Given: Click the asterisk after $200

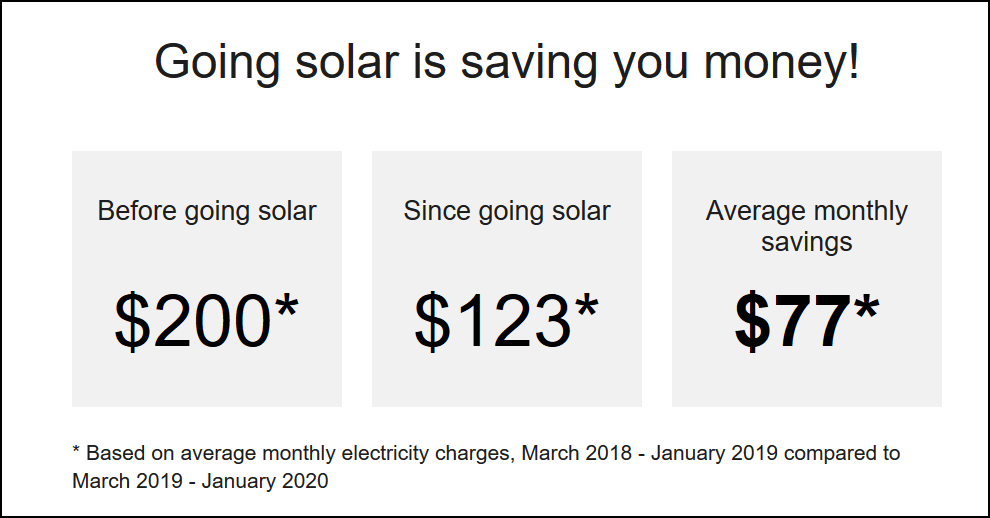Looking at the screenshot, I should click(x=287, y=308).
